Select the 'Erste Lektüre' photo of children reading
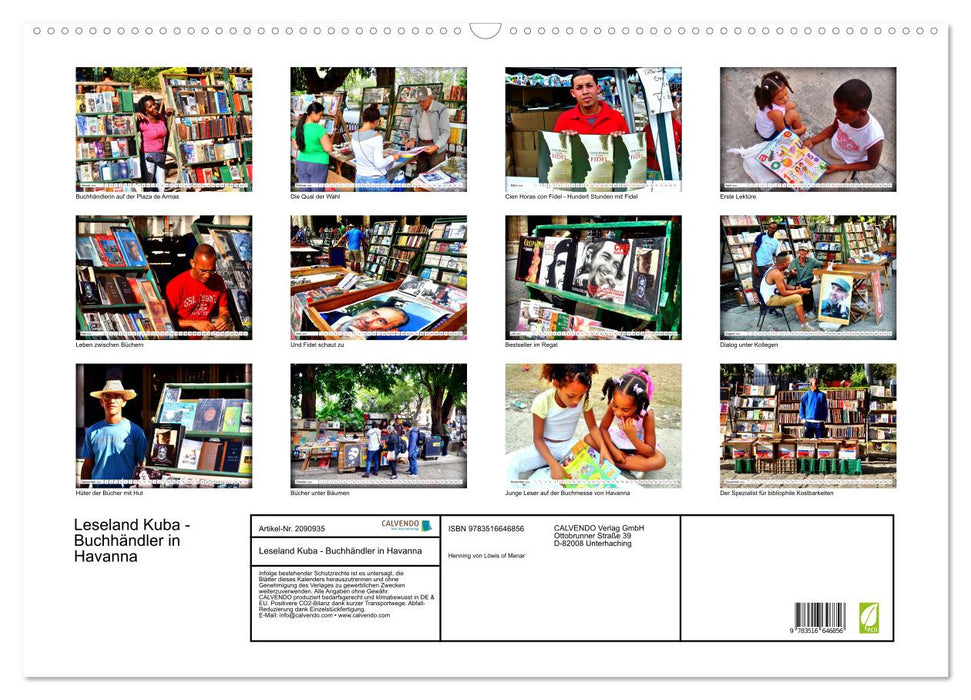971x700 pixels. point(808,128)
